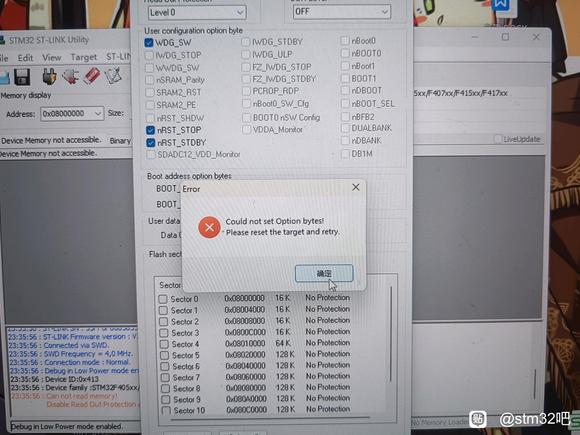Toggle the nRST_STDBY checkbox

point(151,143)
